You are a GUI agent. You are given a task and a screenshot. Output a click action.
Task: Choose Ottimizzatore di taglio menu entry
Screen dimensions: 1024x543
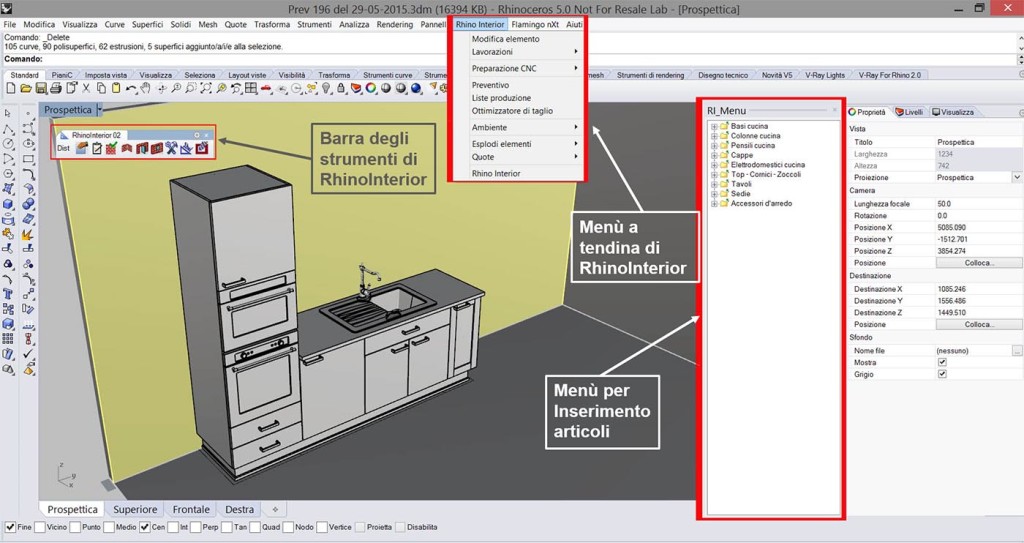[x=512, y=111]
